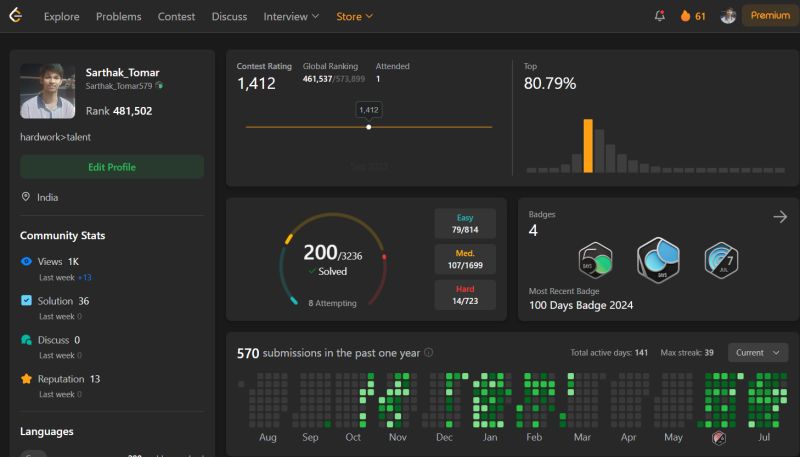Image resolution: width=800 pixels, height=457 pixels.
Task: Expand the Interview dropdown menu
Action: pyautogui.click(x=291, y=16)
